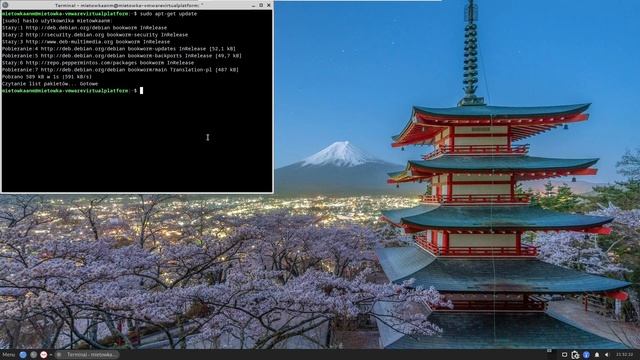The height and width of the screenshot is (360, 640).
Task: Open the notifications bell in the tray
Action: (597, 355)
